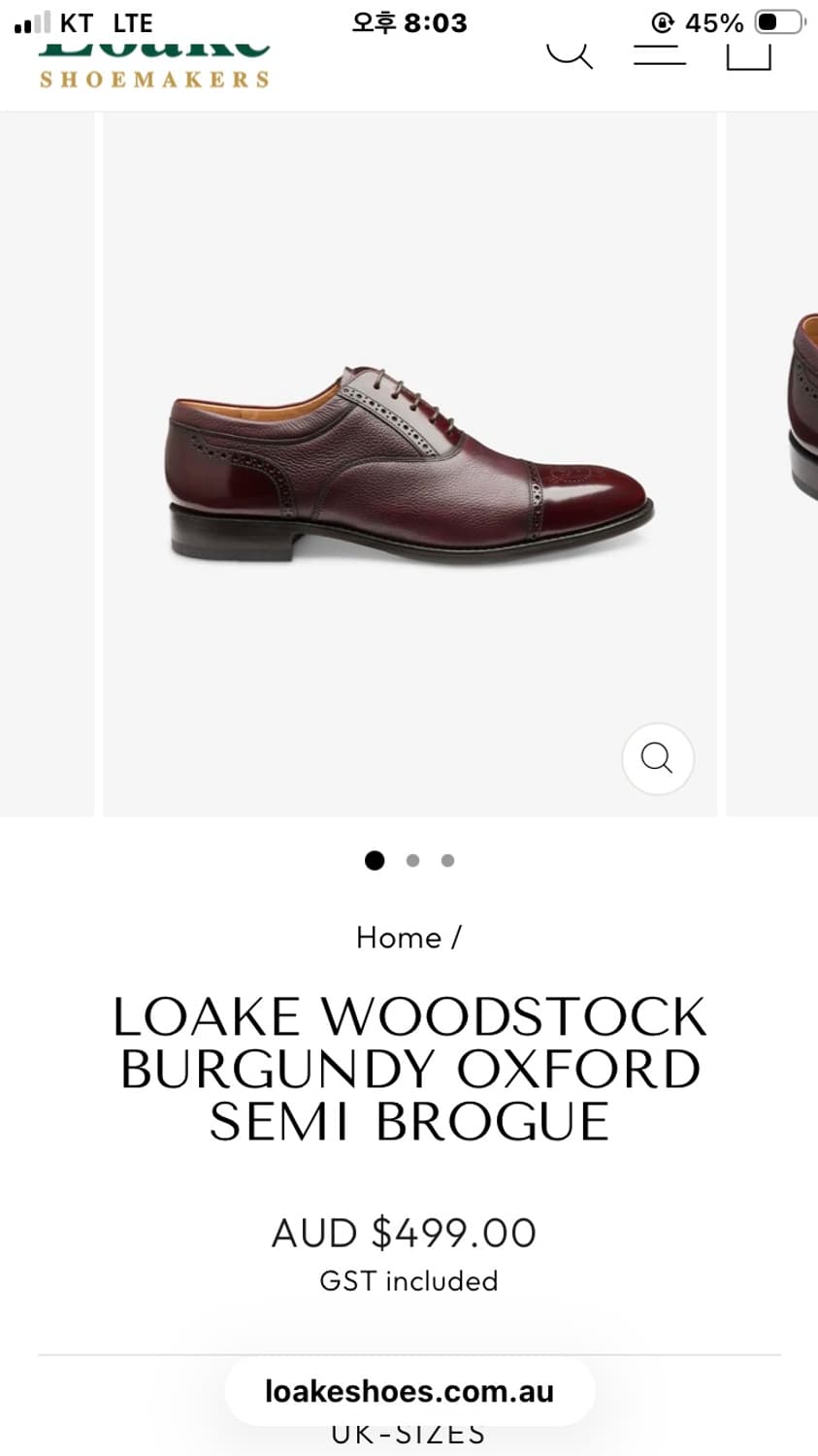This screenshot has height=1456, width=818.
Task: Zoom product image with magnifier button
Action: (657, 758)
